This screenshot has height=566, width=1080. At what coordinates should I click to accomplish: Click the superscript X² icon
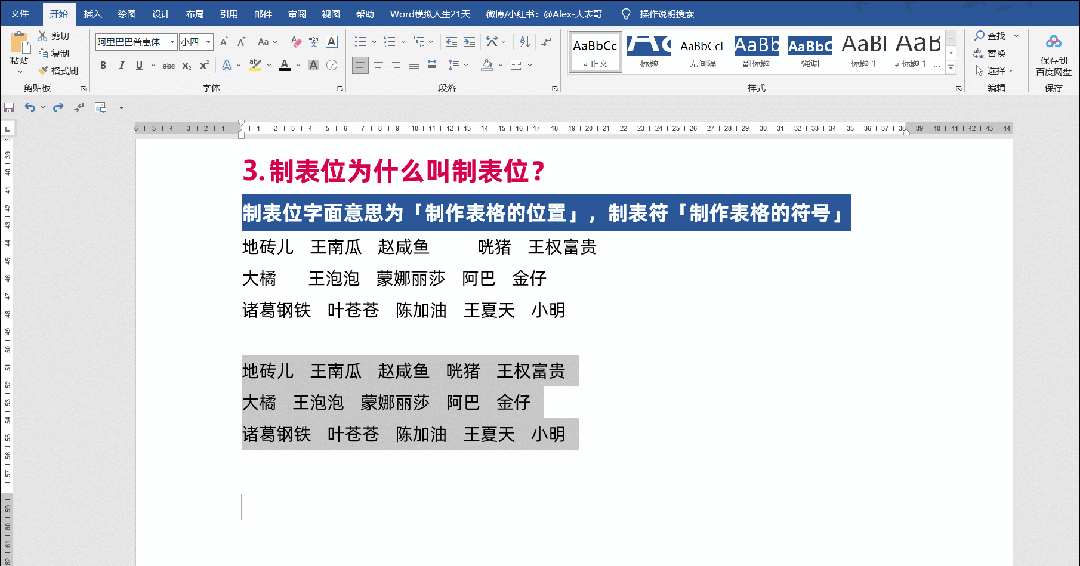pos(204,66)
